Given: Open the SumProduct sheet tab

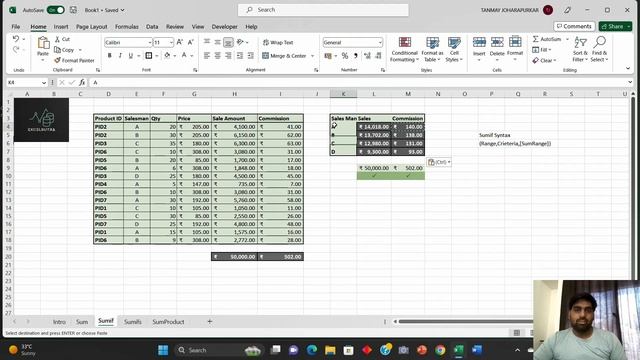Looking at the screenshot, I should click(168, 322).
